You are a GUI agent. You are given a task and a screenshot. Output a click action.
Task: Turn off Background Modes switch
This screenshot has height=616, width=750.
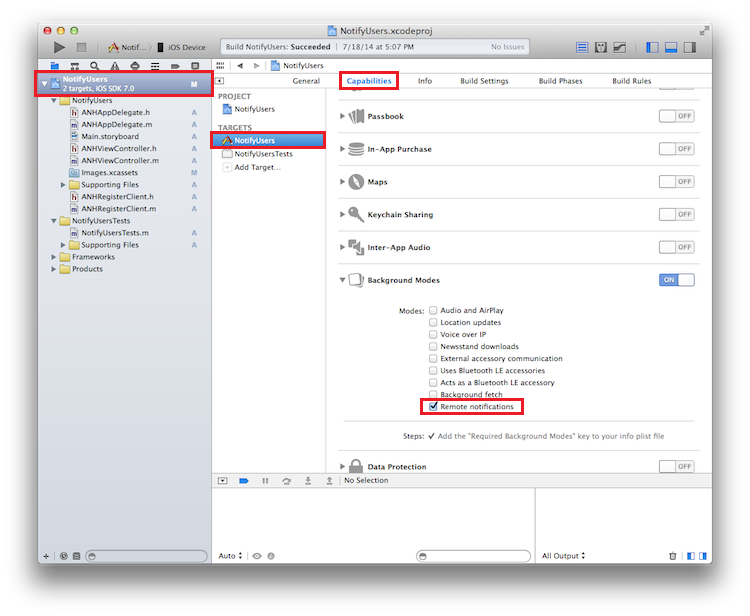(x=676, y=280)
